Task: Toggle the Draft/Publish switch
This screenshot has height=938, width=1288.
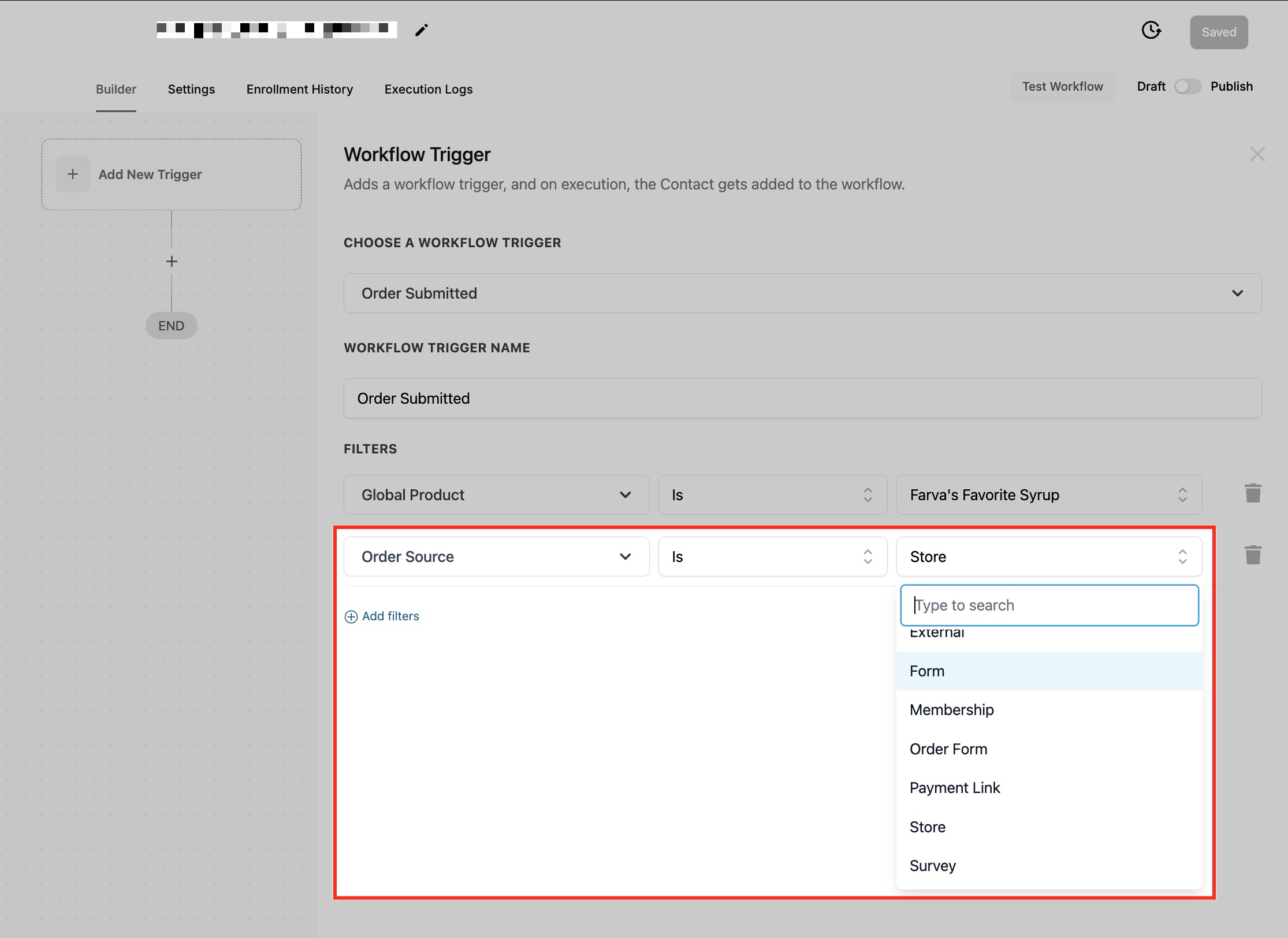Action: [1188, 87]
